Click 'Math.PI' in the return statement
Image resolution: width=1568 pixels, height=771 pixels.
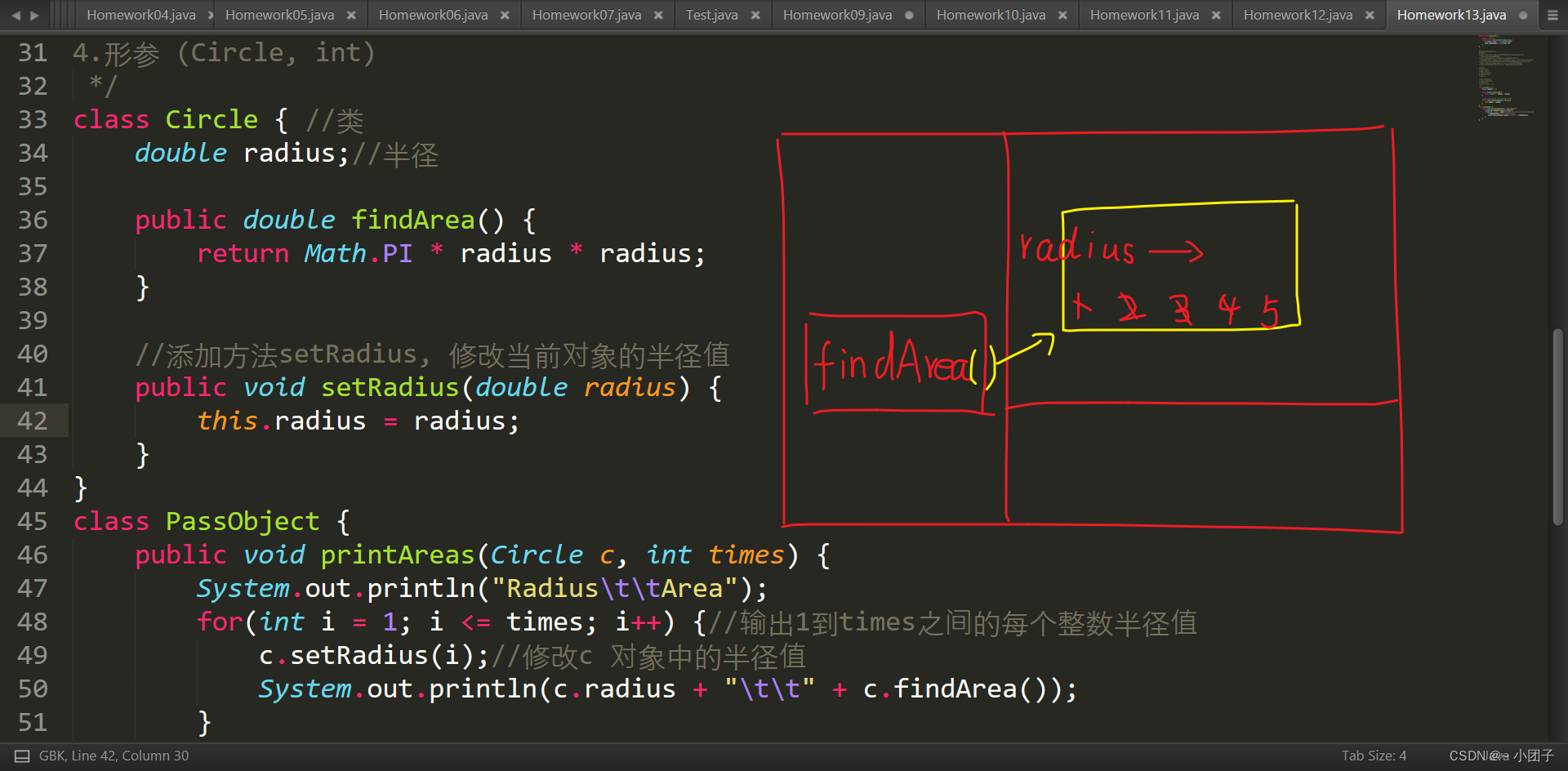coord(359,253)
